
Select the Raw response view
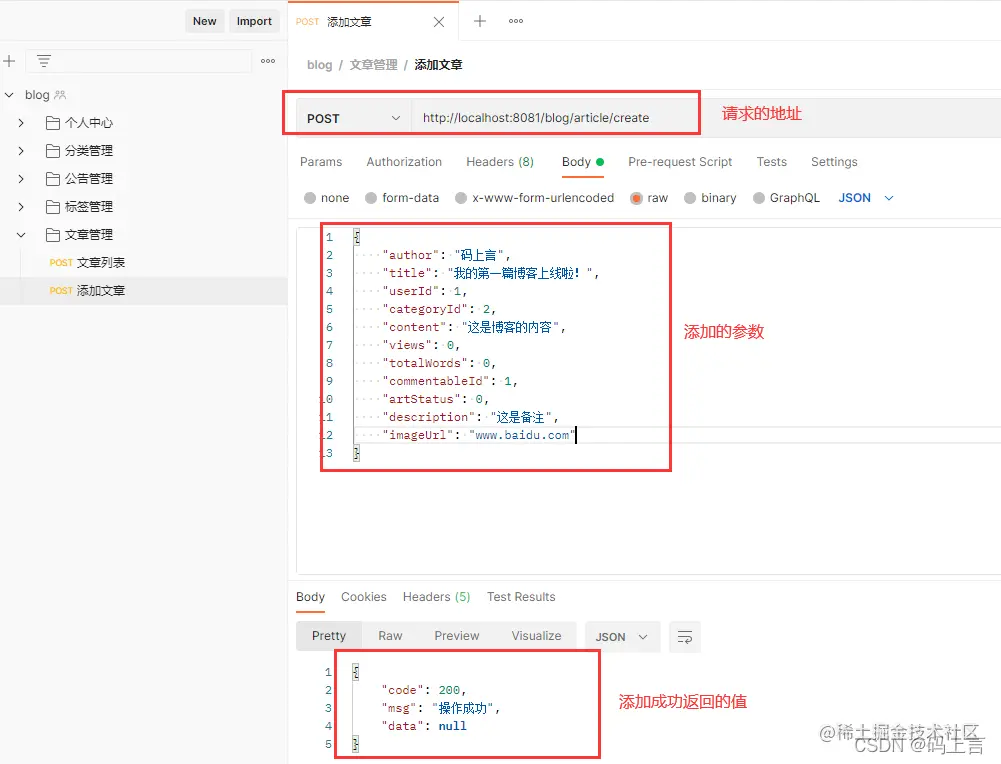pyautogui.click(x=390, y=636)
